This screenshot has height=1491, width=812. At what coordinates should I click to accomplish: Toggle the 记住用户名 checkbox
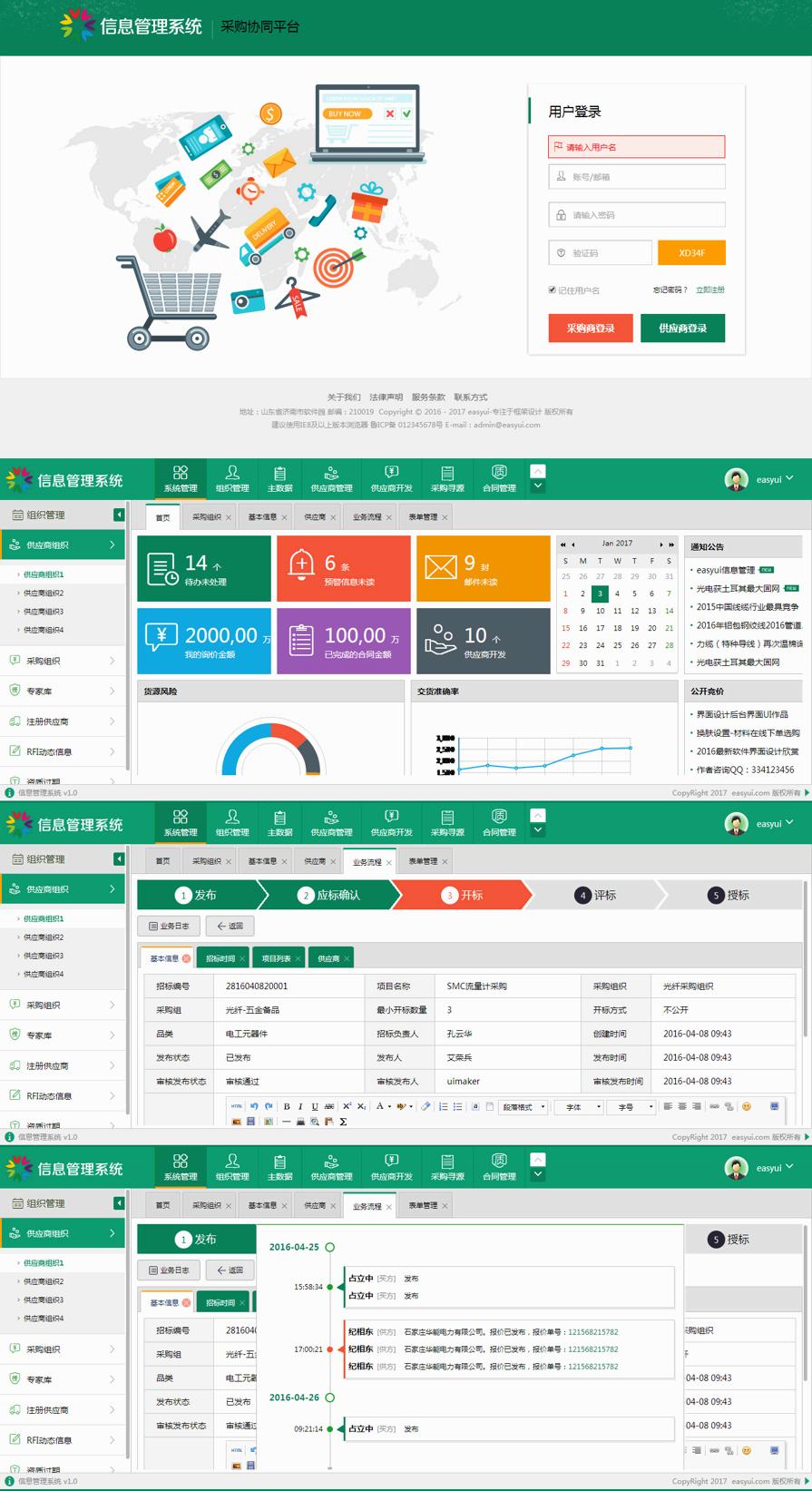(x=552, y=289)
